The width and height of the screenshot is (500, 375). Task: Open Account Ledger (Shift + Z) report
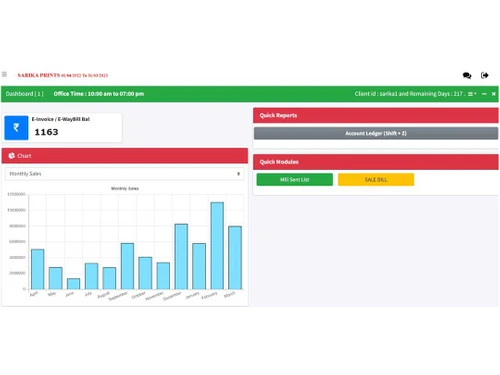pyautogui.click(x=376, y=133)
